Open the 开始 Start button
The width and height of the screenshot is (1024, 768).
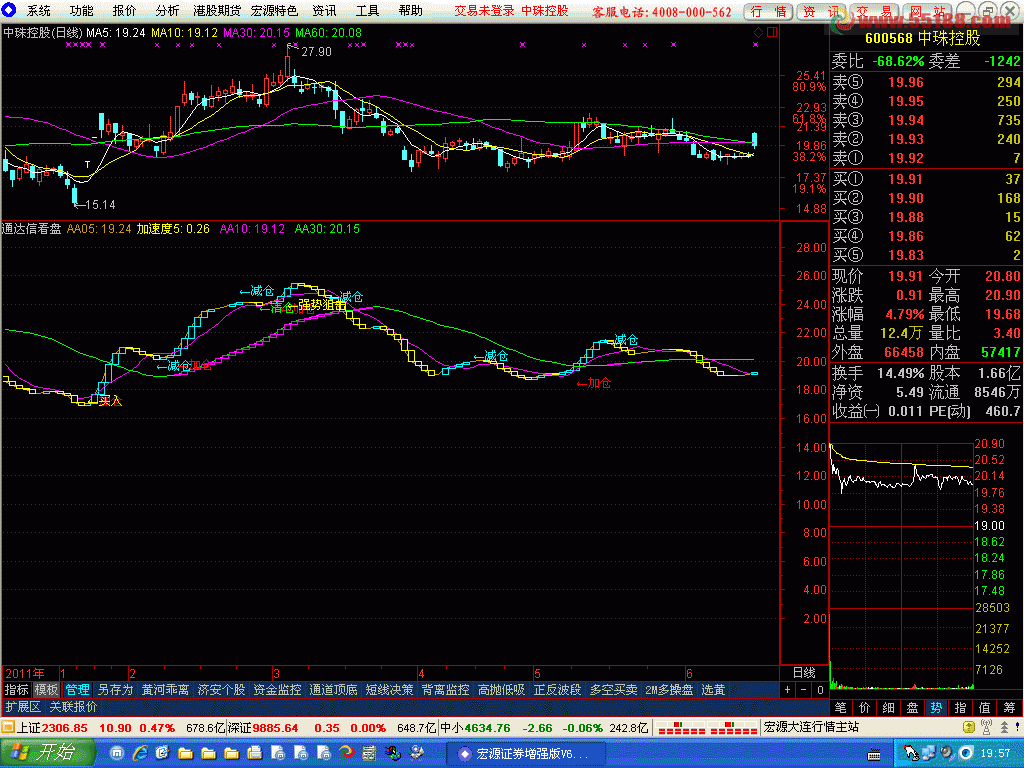[x=46, y=753]
